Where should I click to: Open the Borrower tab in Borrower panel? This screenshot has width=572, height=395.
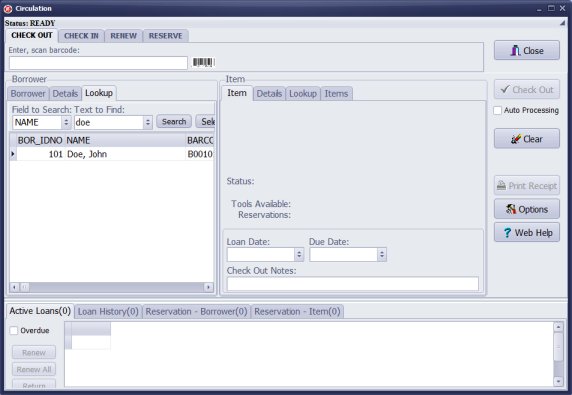[28, 94]
